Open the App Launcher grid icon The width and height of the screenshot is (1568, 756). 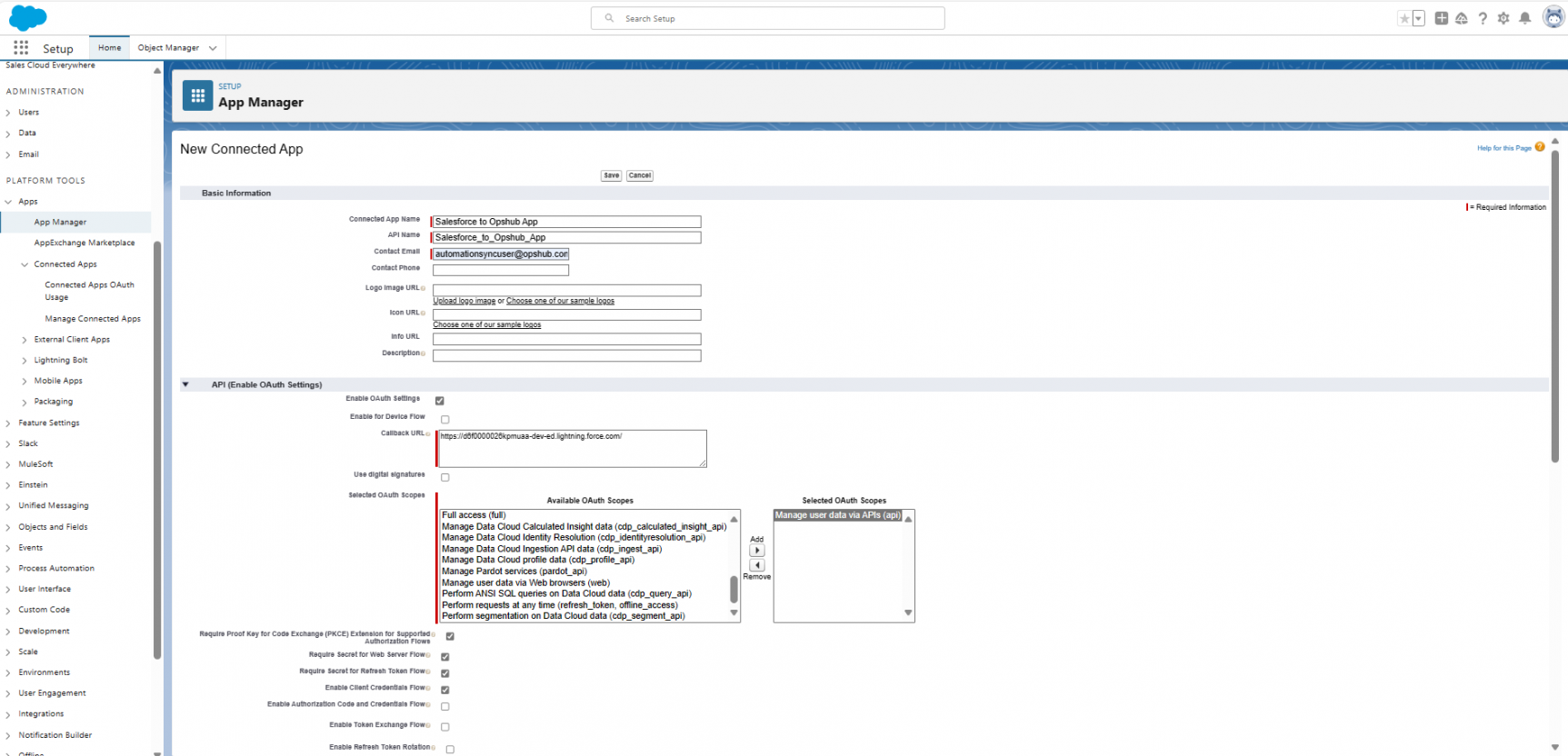click(x=21, y=48)
